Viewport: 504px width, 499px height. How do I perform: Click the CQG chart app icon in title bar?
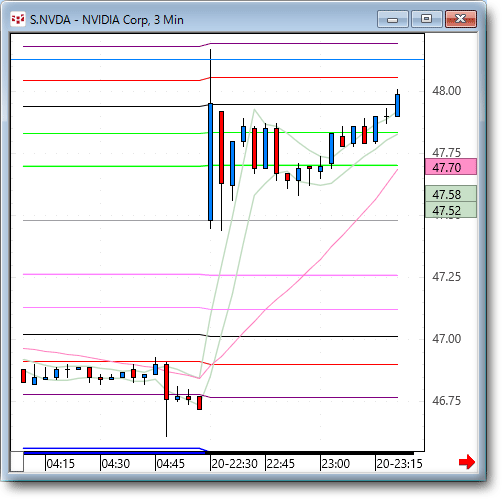pyautogui.click(x=18, y=19)
